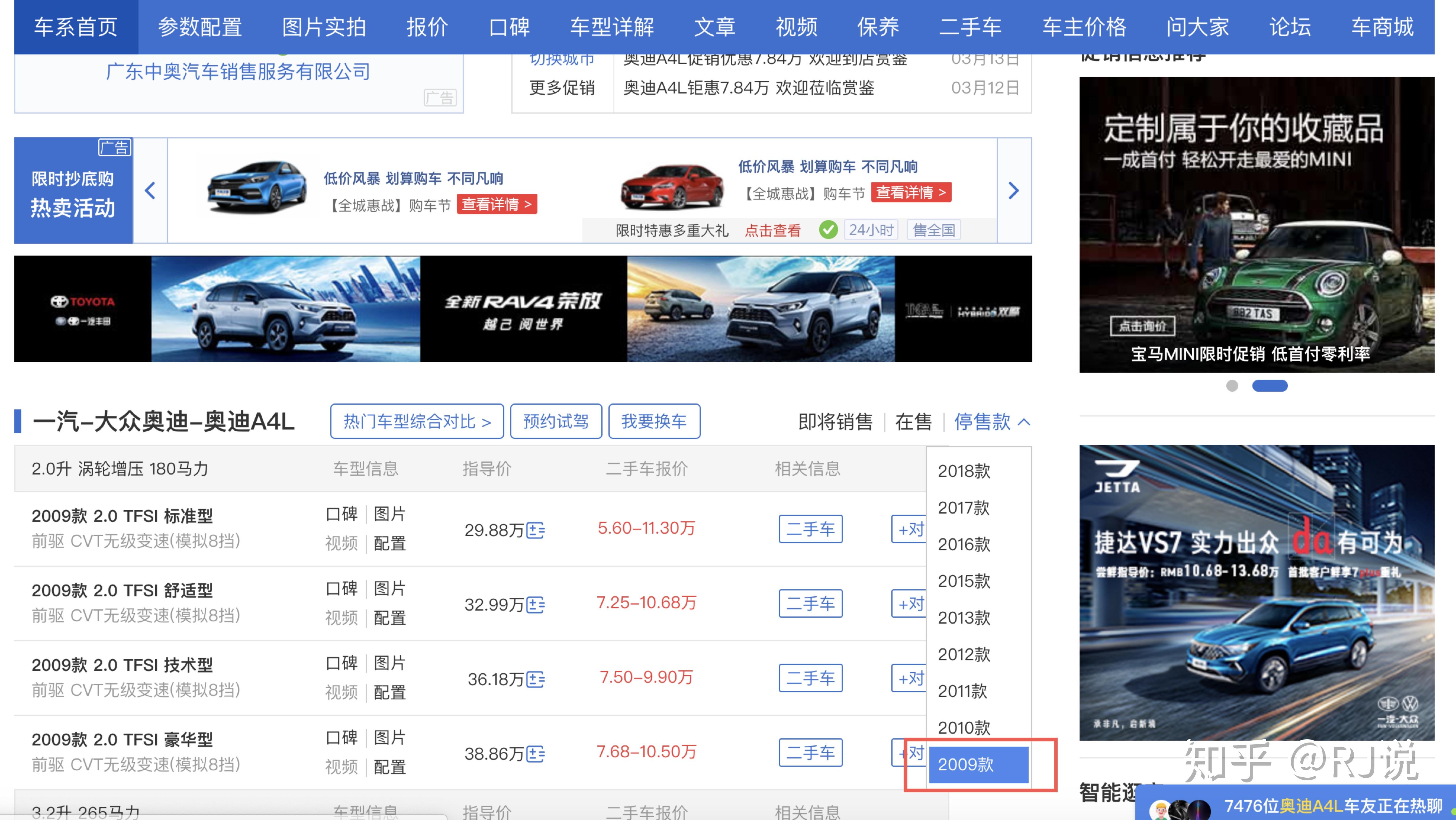Open the Jetta 捷达VS7 advertisement
The height and width of the screenshot is (820, 1456).
(1257, 593)
